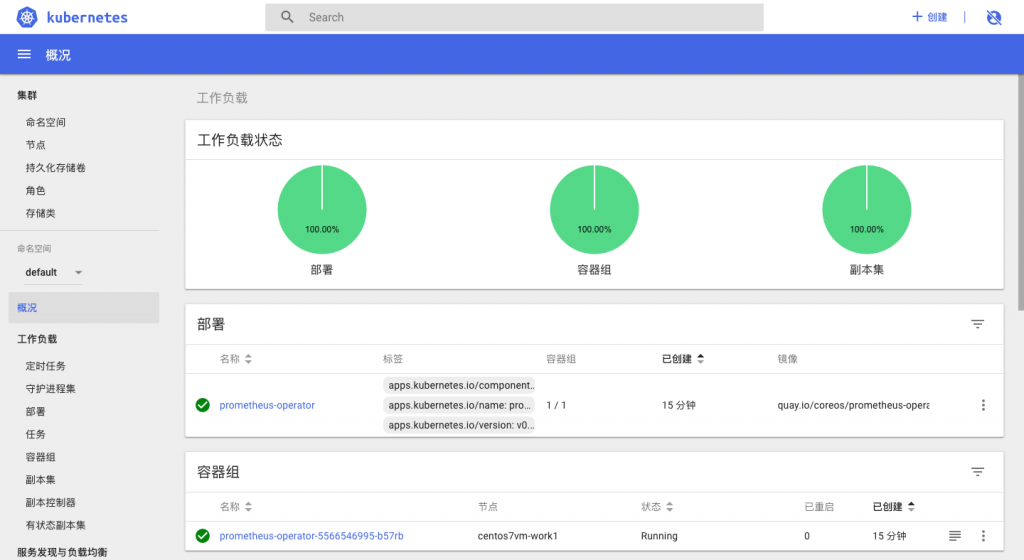Image resolution: width=1024 pixels, height=560 pixels.
Task: Open filter icon in 容器组 card
Action: pyautogui.click(x=977, y=472)
